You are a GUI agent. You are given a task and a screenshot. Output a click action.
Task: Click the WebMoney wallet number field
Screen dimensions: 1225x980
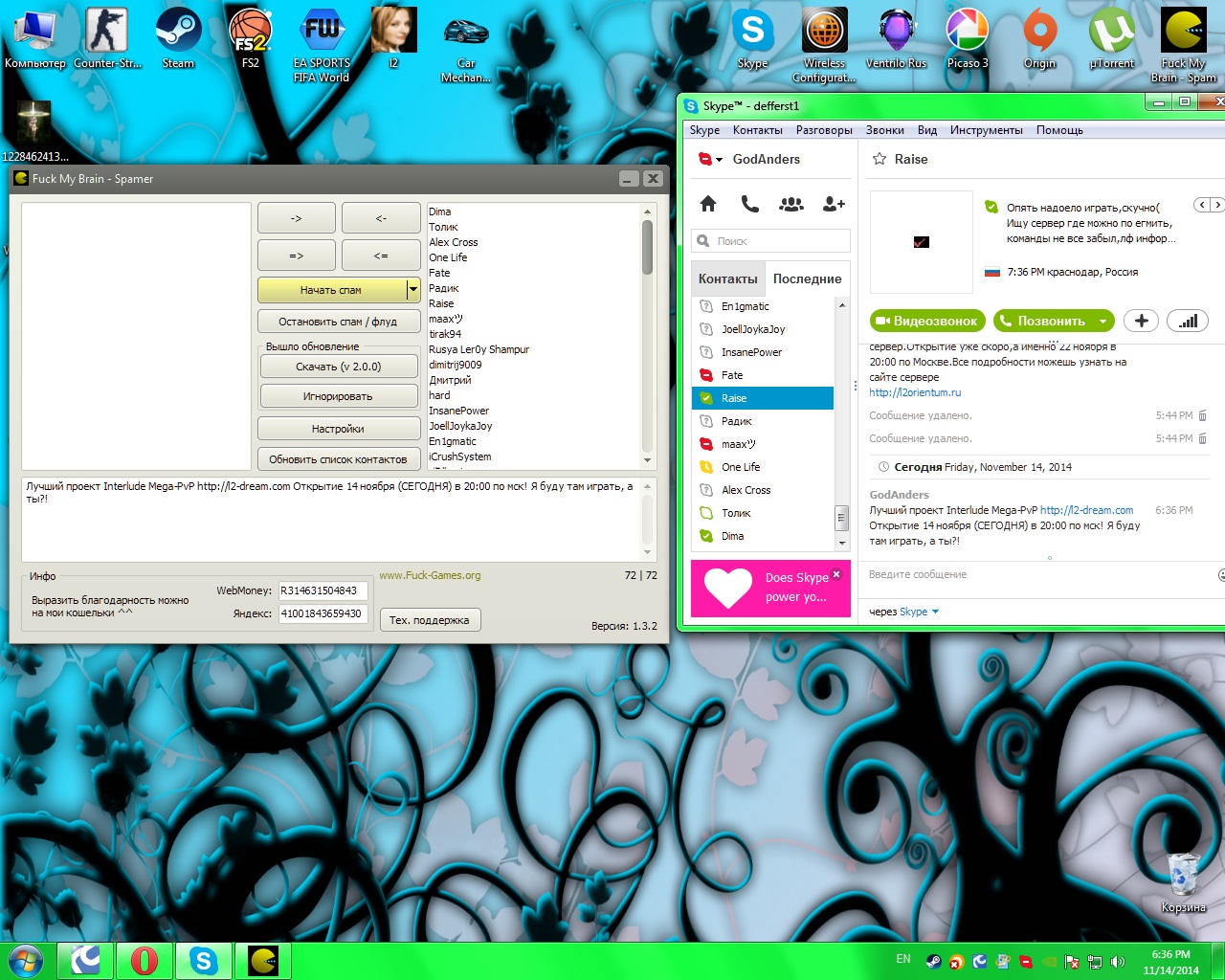[323, 590]
